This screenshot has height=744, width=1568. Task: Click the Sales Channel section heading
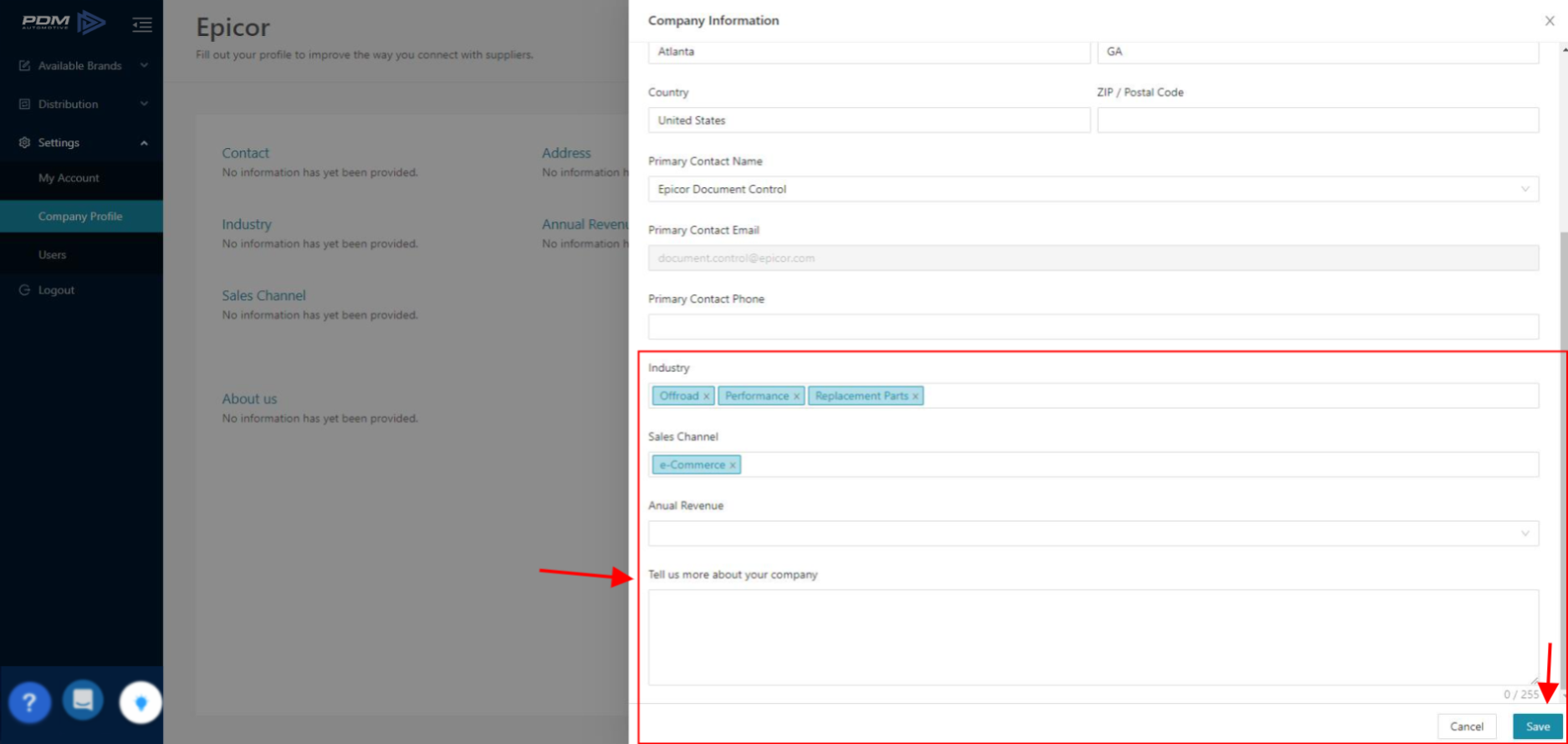coord(263,295)
